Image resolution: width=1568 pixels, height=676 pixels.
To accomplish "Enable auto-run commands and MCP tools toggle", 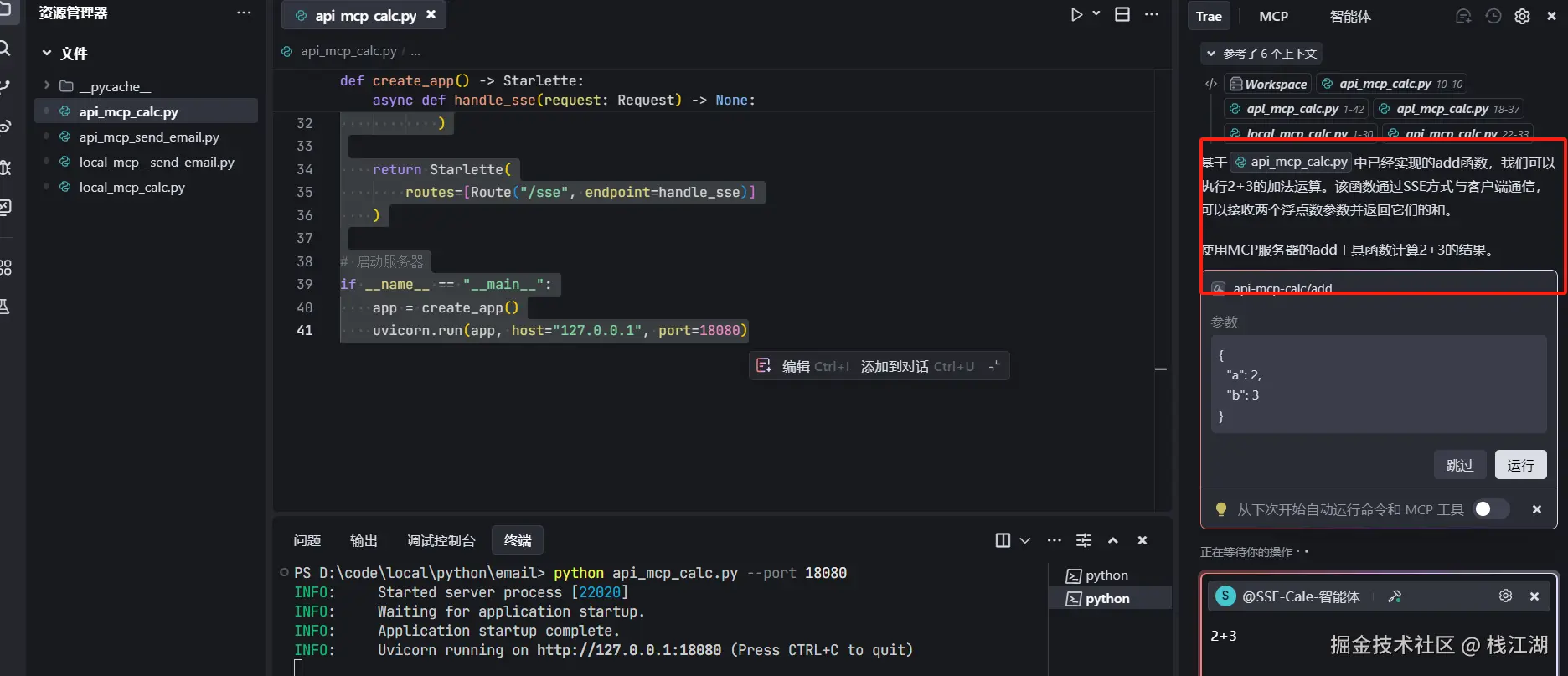I will point(1490,509).
